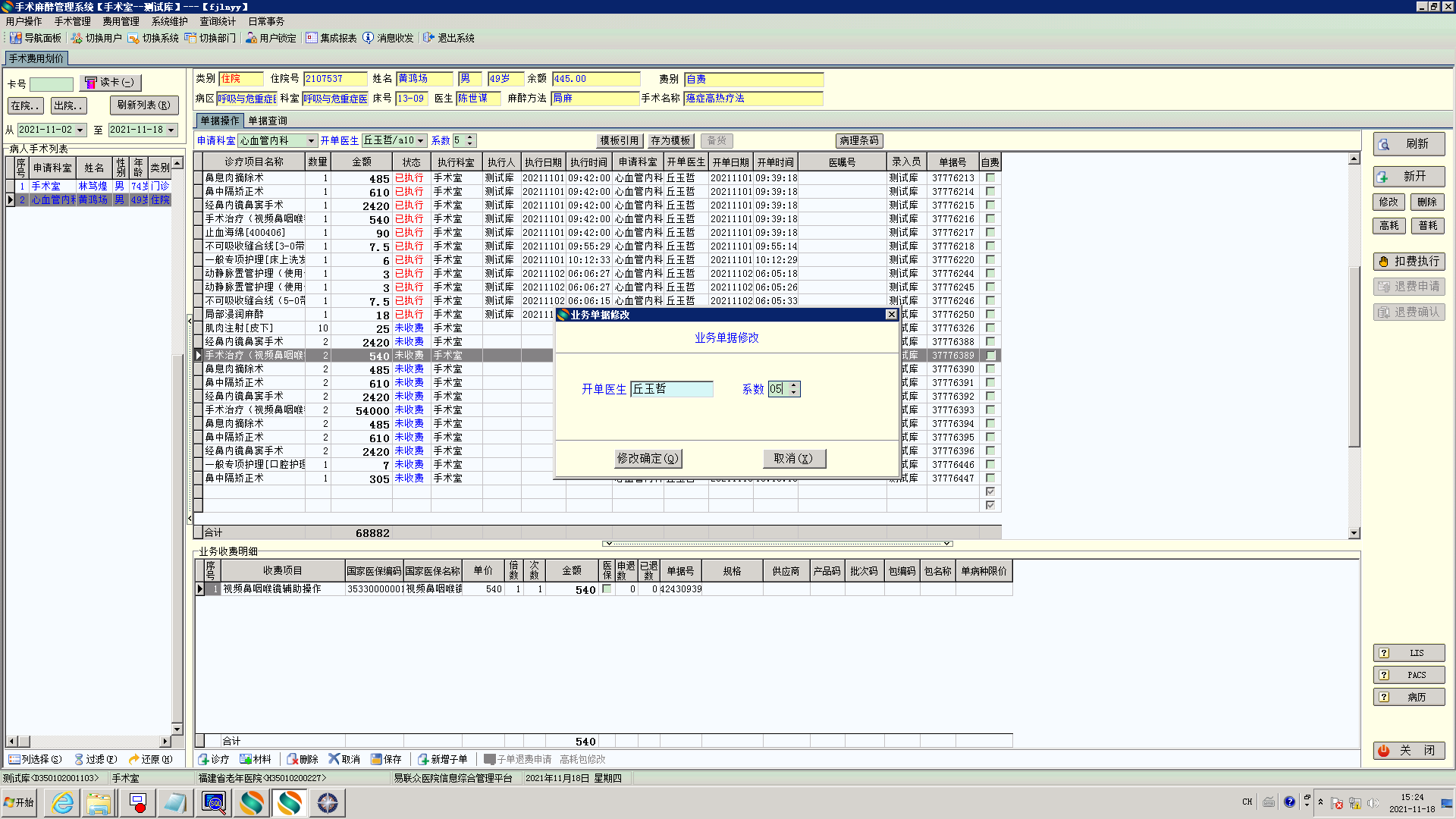The image size is (1456, 819).
Task: Toggle the 医保 checkbox in fee detail row
Action: (607, 589)
